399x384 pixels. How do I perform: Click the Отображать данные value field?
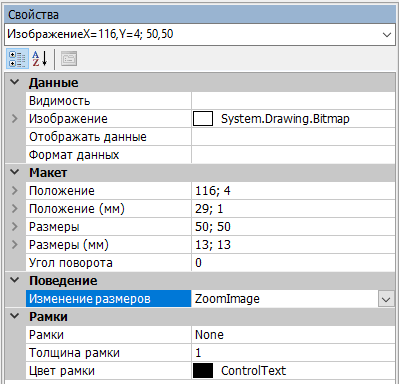293,137
